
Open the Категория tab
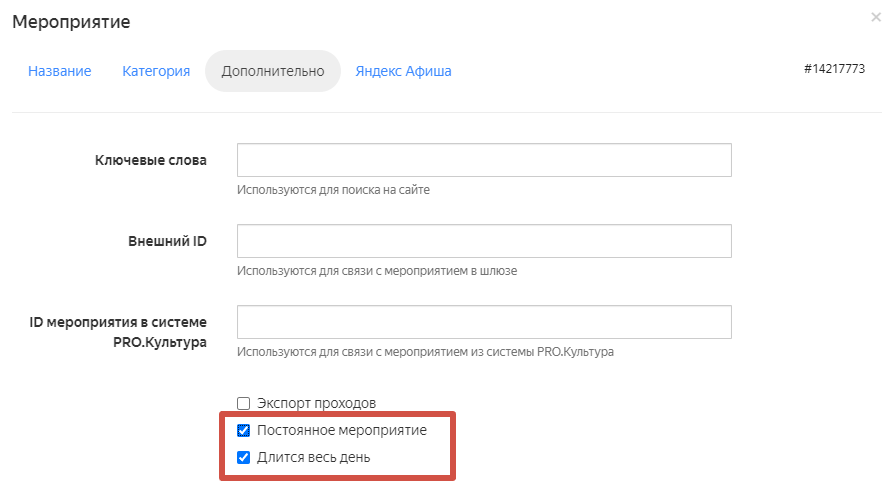[x=156, y=71]
